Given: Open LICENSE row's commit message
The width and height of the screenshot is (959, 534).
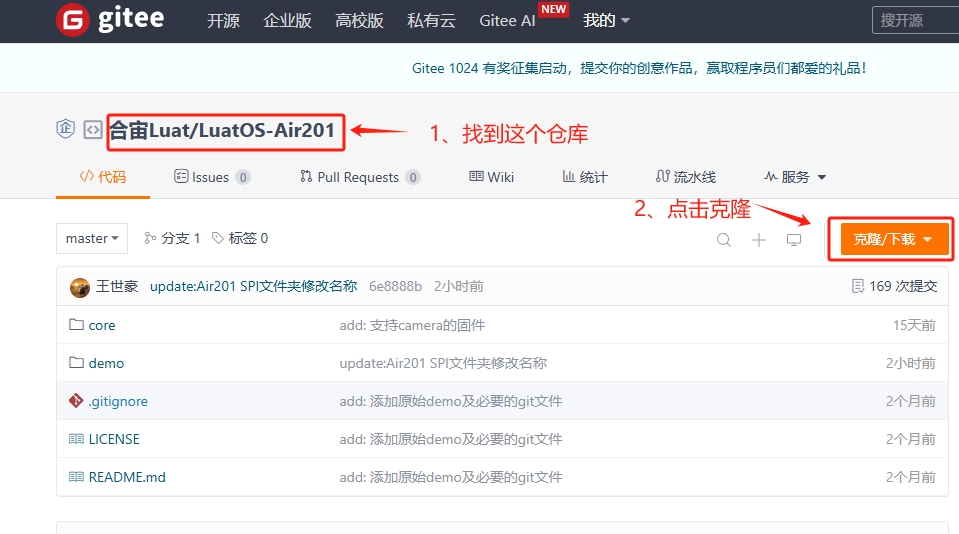Looking at the screenshot, I should (x=451, y=439).
